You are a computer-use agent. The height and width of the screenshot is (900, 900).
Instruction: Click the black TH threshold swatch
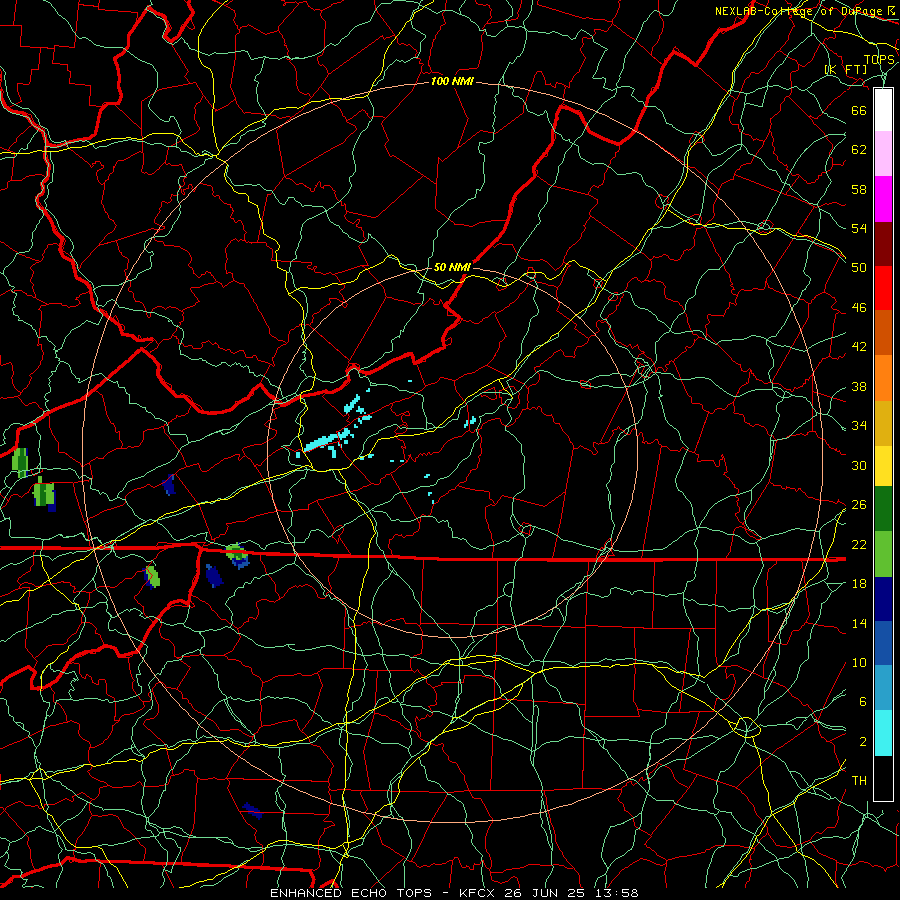click(883, 778)
